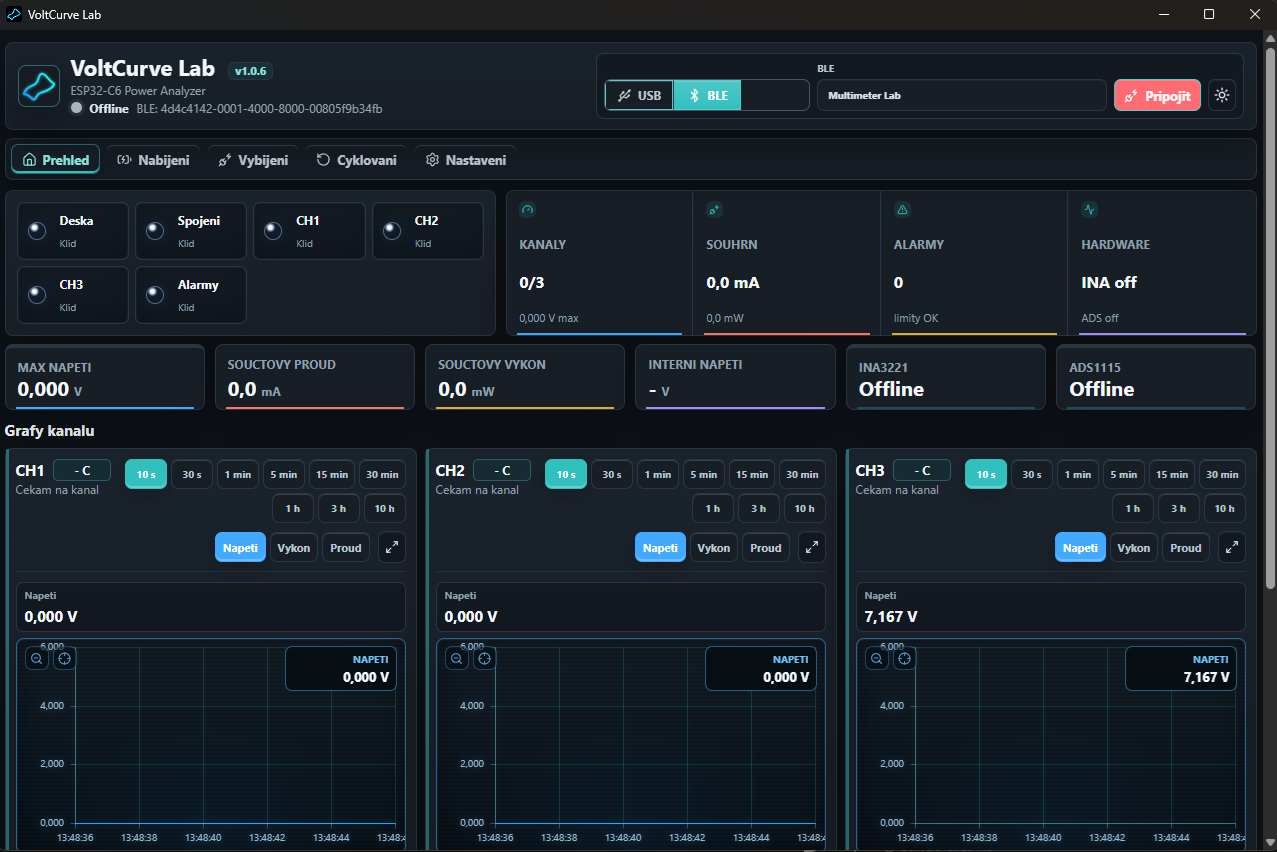
Task: Switch to the Nastaveni tab
Action: 465,160
